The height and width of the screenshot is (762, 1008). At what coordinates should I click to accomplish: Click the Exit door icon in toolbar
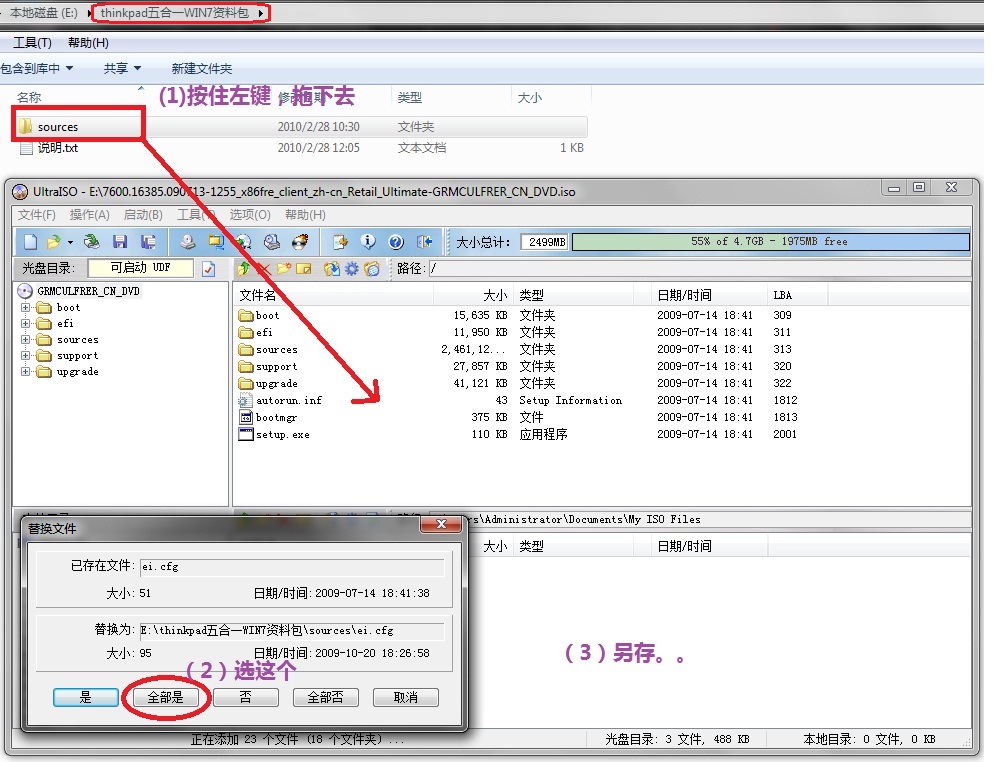point(424,242)
